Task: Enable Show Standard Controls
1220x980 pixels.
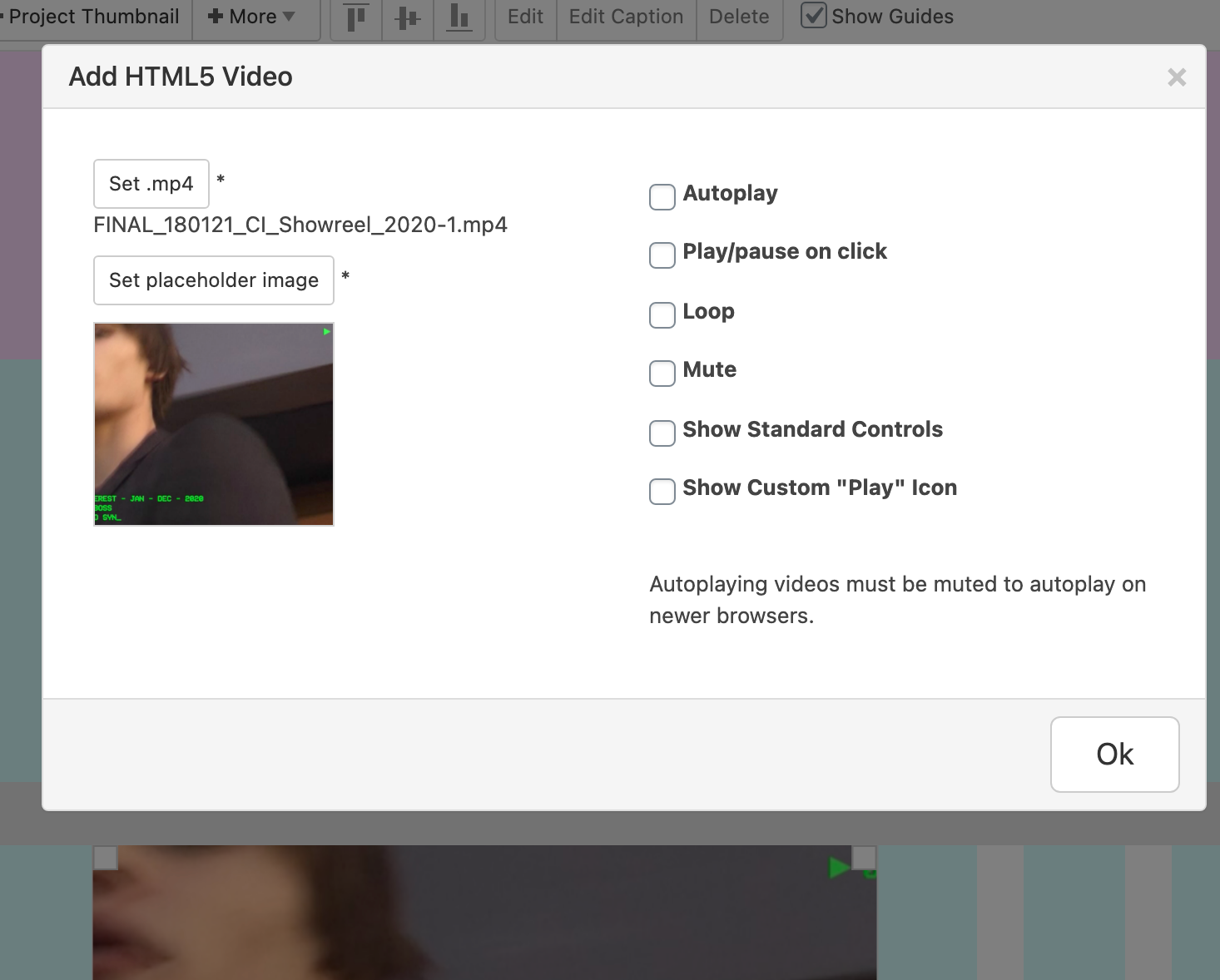Action: [x=662, y=433]
